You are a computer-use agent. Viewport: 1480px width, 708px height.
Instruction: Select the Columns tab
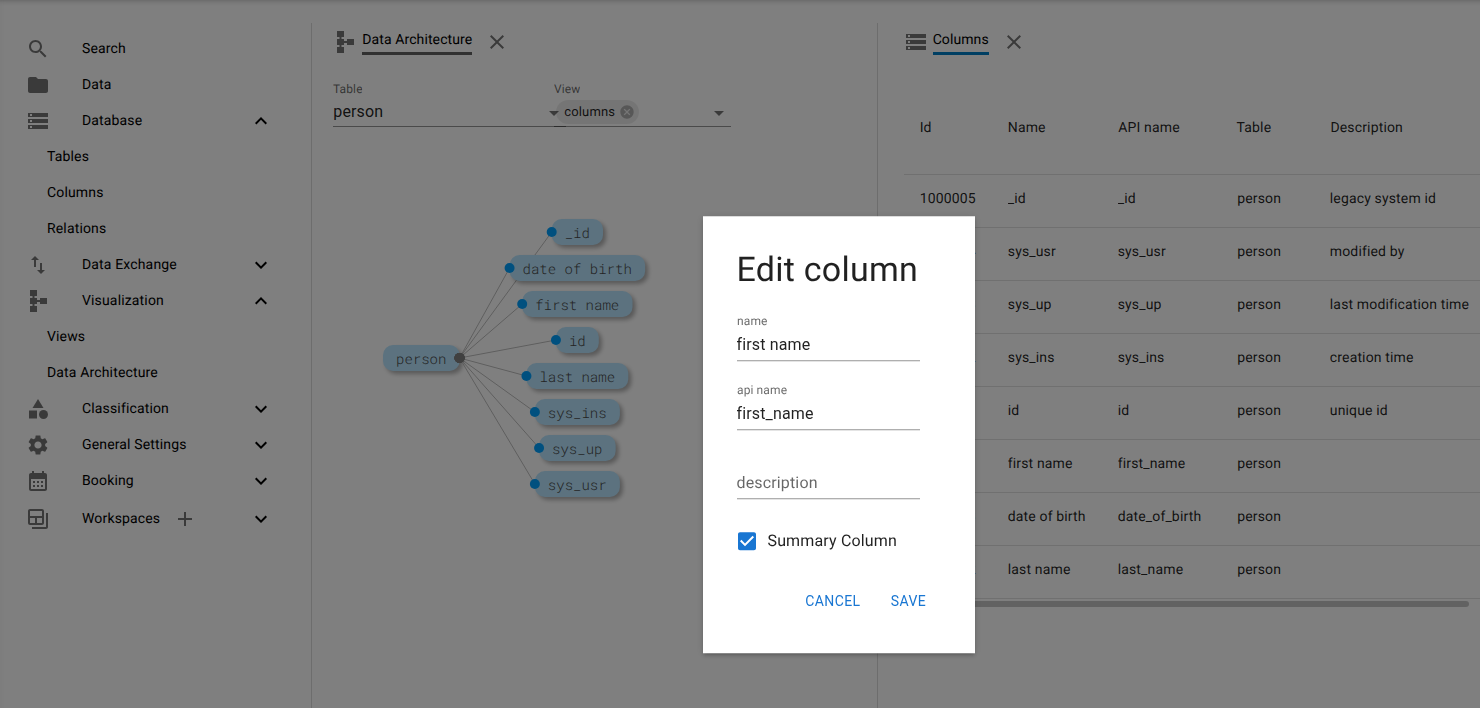click(x=960, y=41)
